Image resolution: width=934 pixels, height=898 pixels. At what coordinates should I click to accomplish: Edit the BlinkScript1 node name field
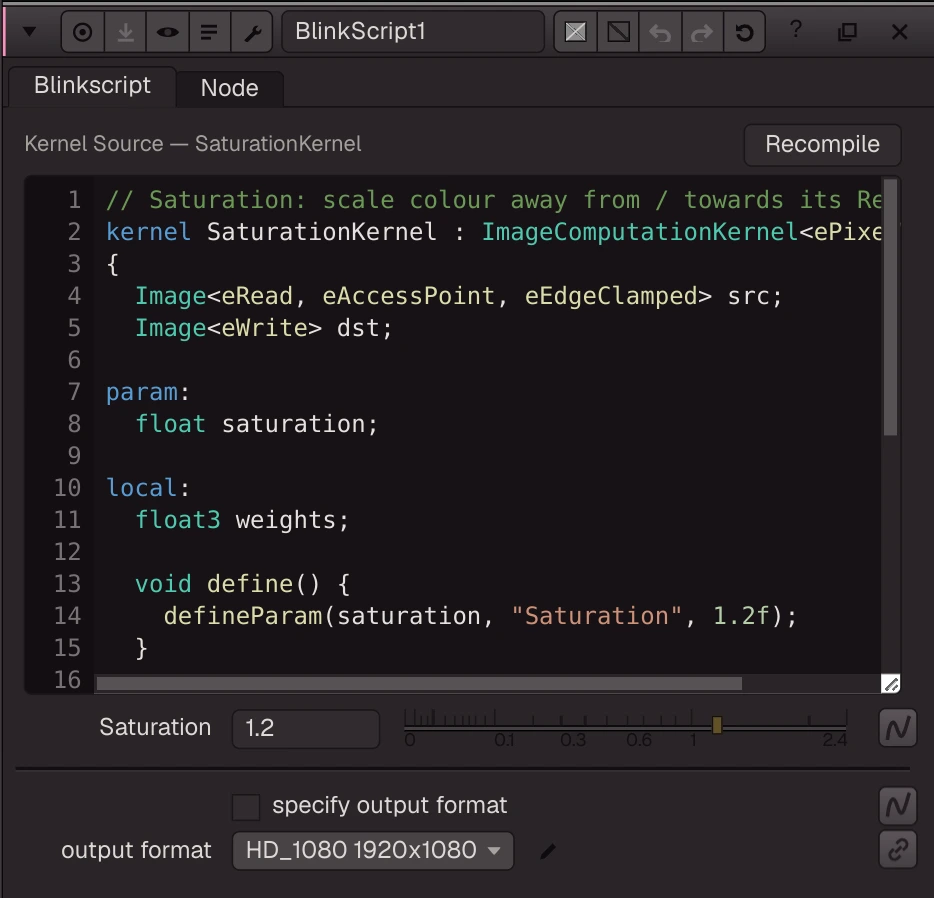tap(413, 32)
